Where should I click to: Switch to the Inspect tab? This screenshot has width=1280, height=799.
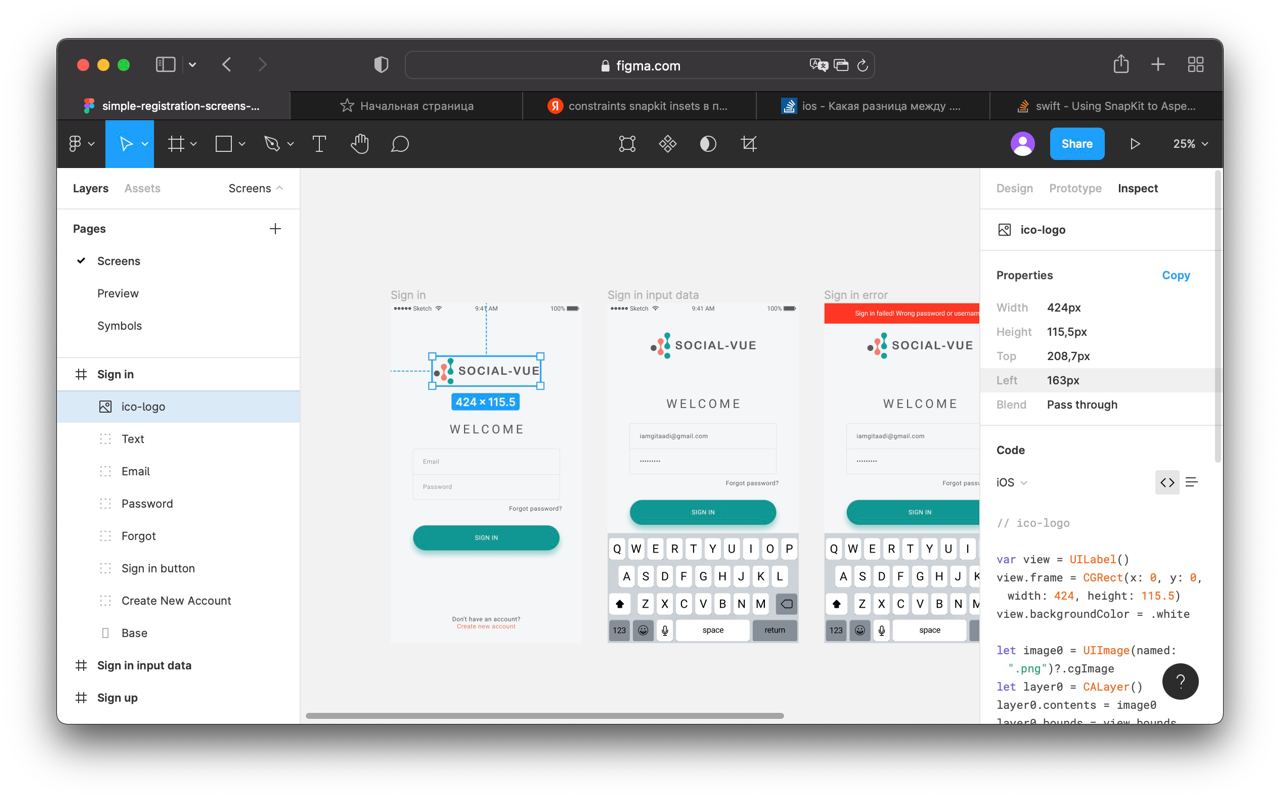1138,188
